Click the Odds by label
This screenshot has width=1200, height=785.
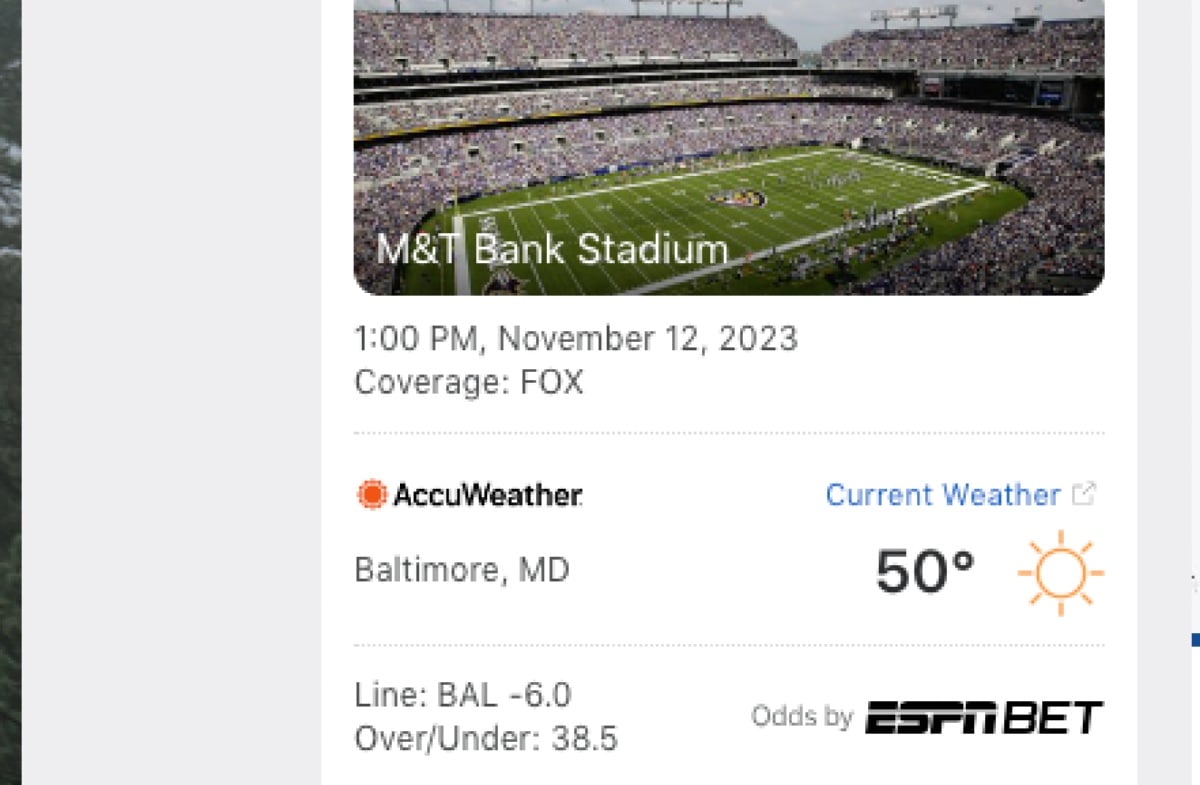pos(802,717)
